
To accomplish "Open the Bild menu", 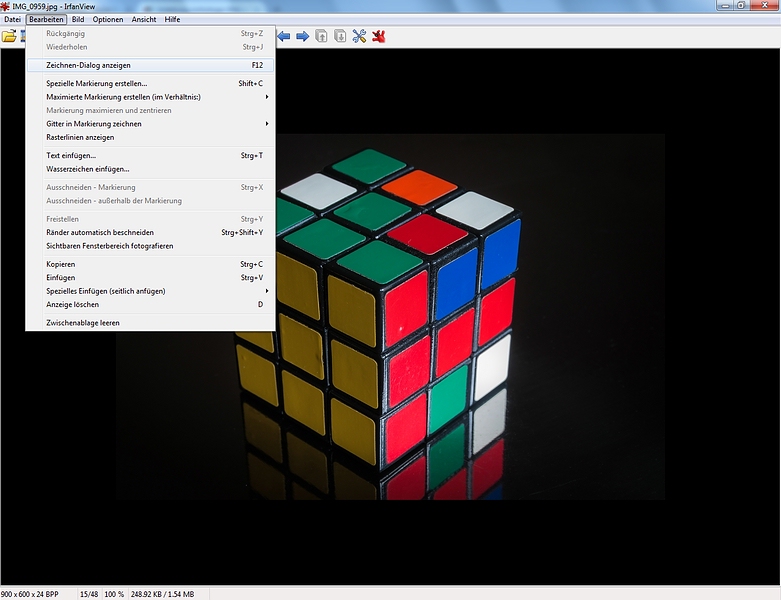I will coord(78,19).
